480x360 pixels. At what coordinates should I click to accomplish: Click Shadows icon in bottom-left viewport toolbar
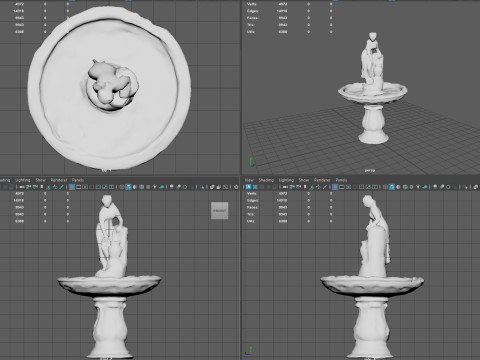pos(161,187)
